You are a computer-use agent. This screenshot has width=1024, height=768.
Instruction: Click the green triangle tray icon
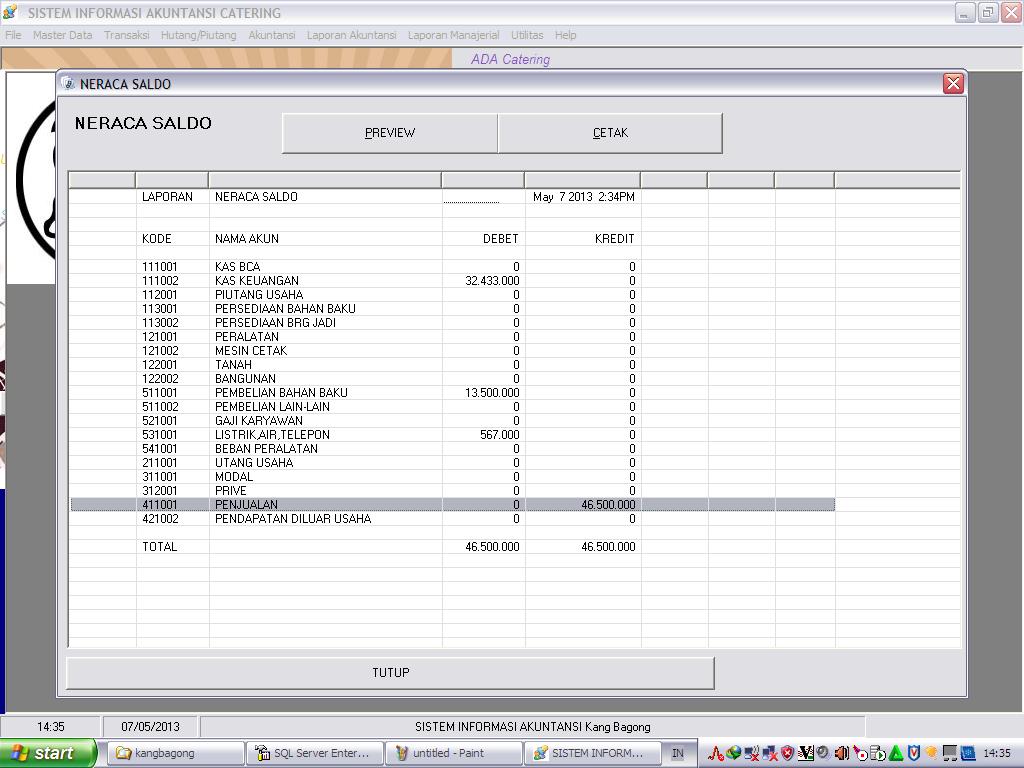pos(896,753)
